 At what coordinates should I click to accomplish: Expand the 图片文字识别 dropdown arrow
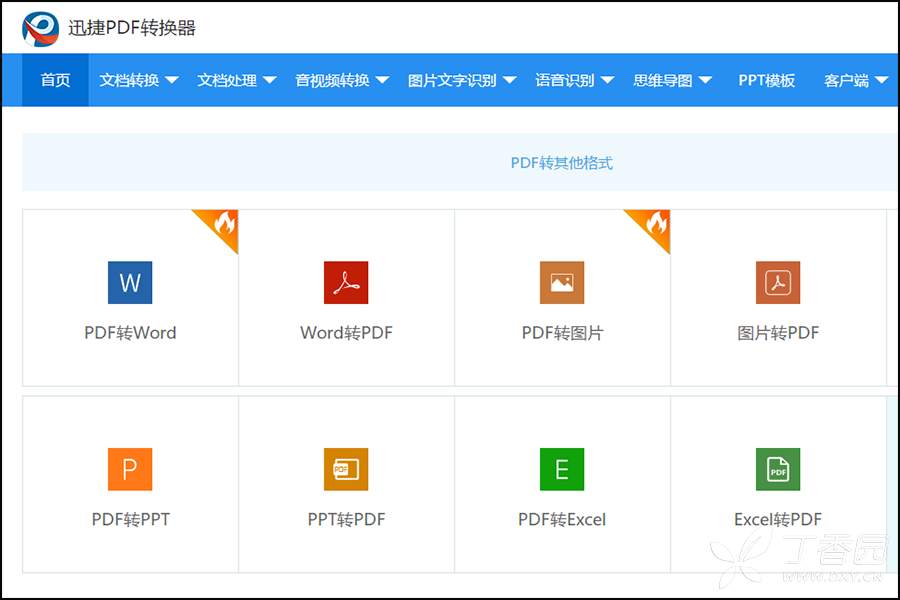509,80
